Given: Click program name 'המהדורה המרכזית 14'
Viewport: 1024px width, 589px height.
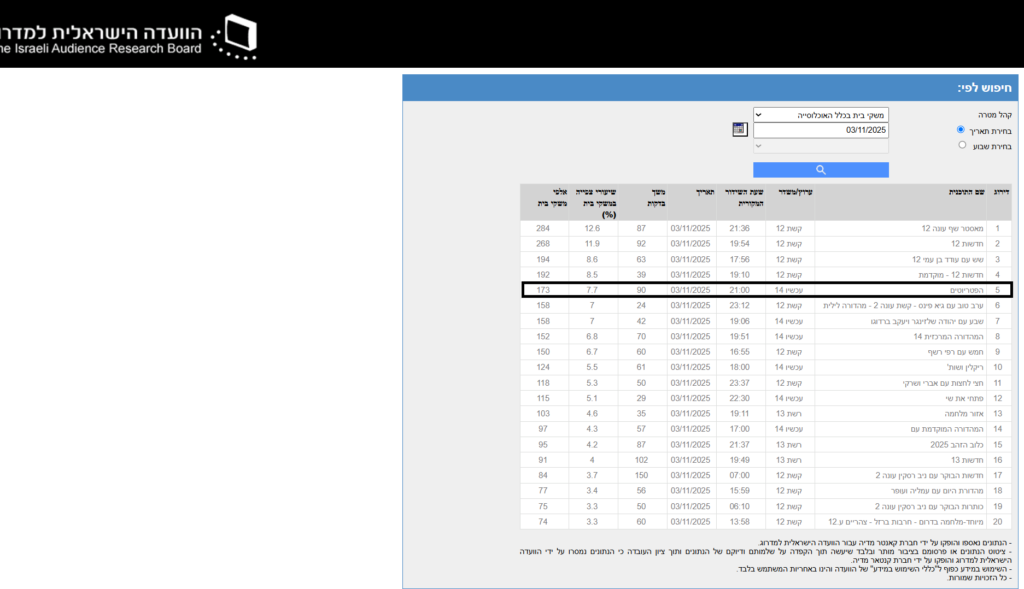Looking at the screenshot, I should pyautogui.click(x=948, y=336).
